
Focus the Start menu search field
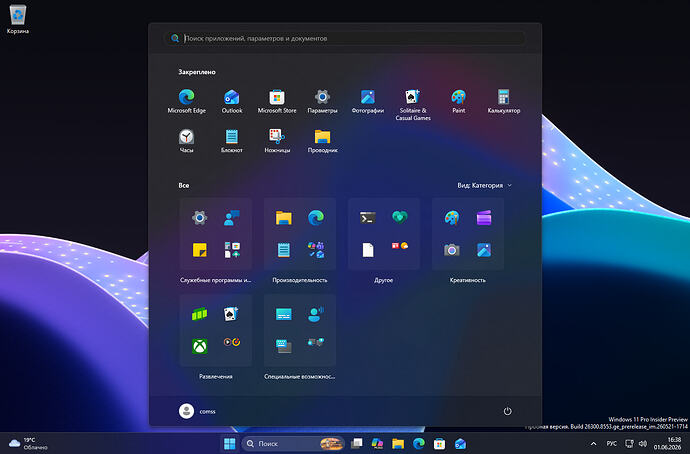tap(345, 38)
